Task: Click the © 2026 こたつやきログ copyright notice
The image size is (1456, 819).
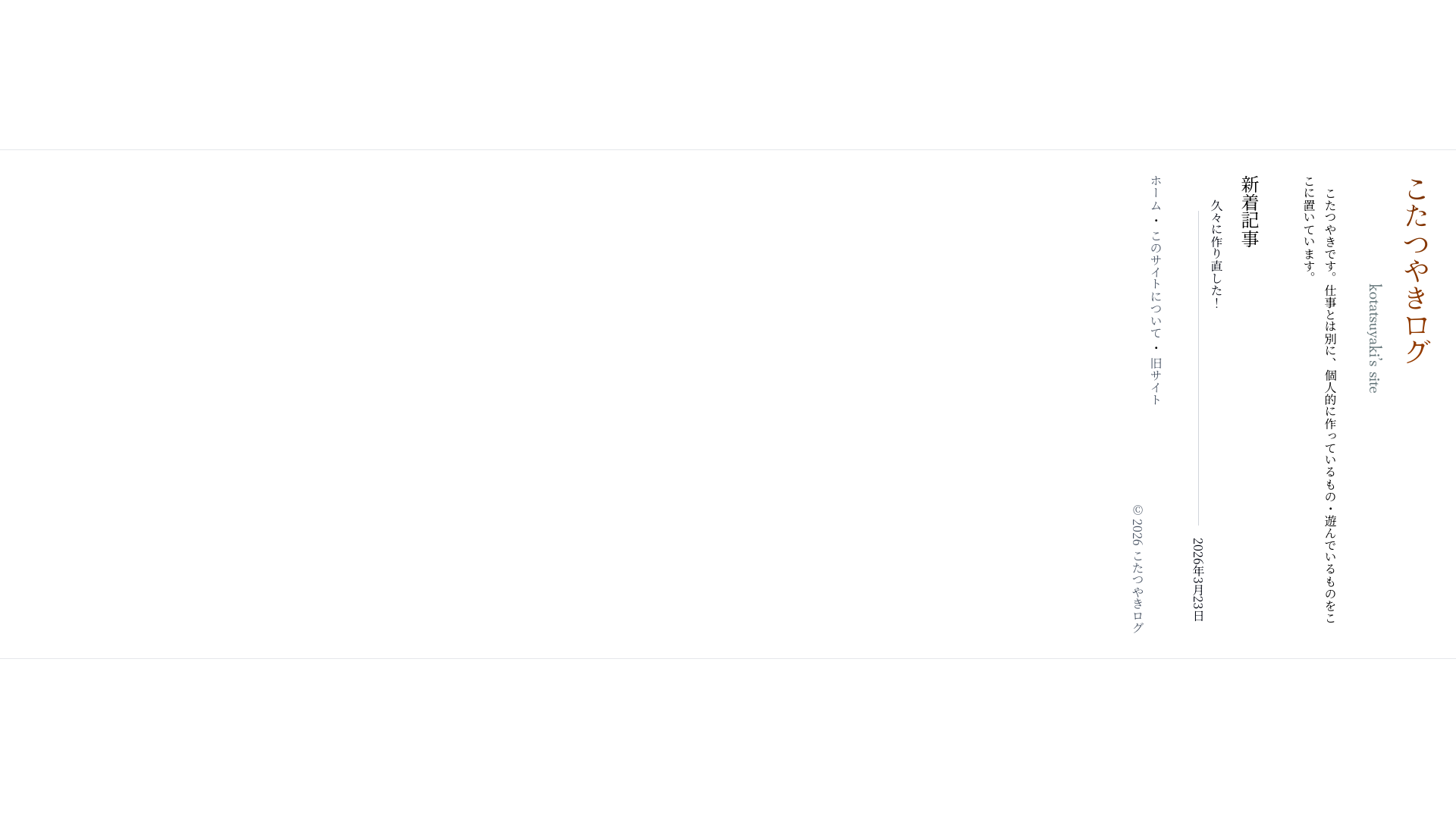Action: 1137,569
